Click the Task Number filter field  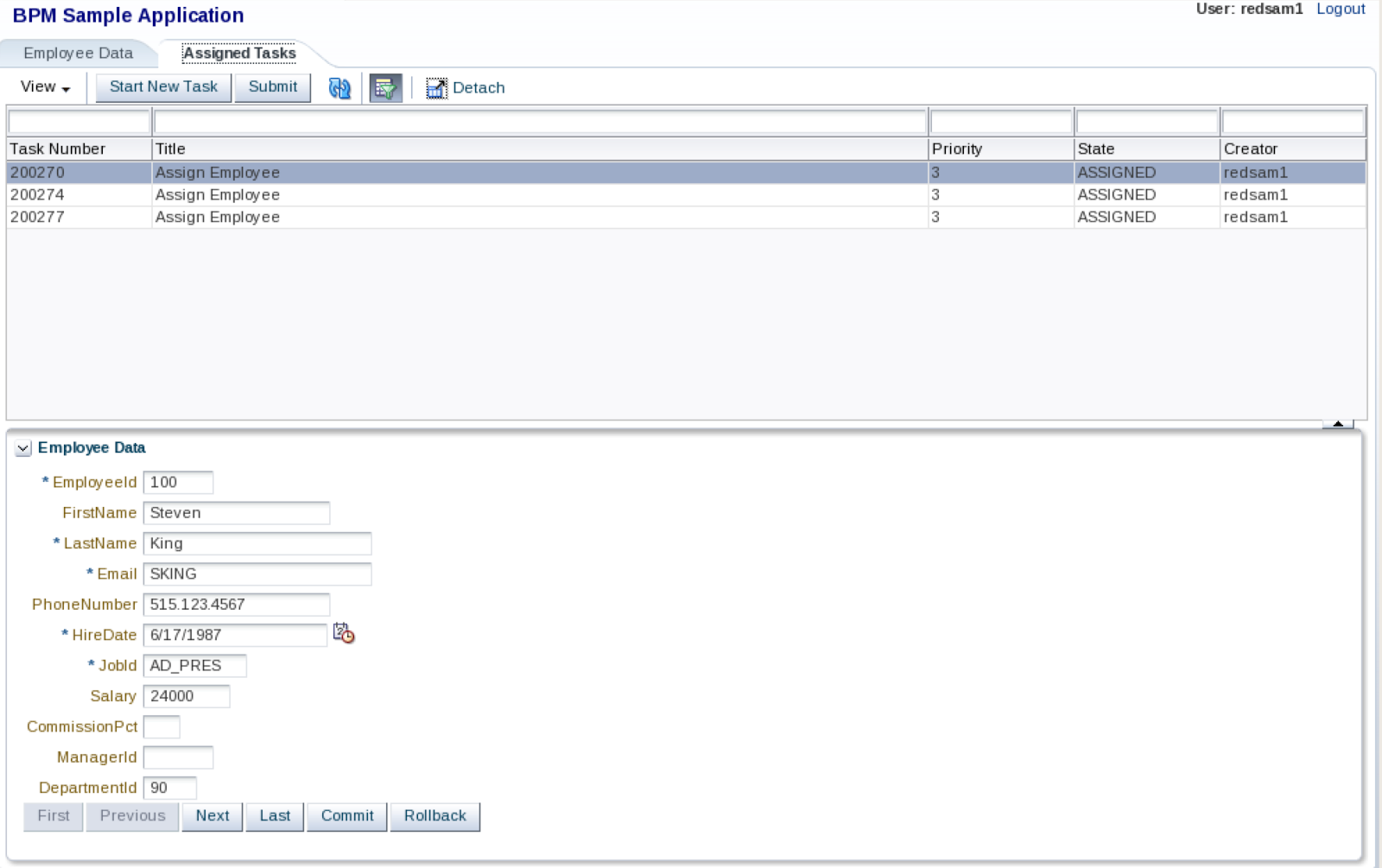tap(79, 122)
